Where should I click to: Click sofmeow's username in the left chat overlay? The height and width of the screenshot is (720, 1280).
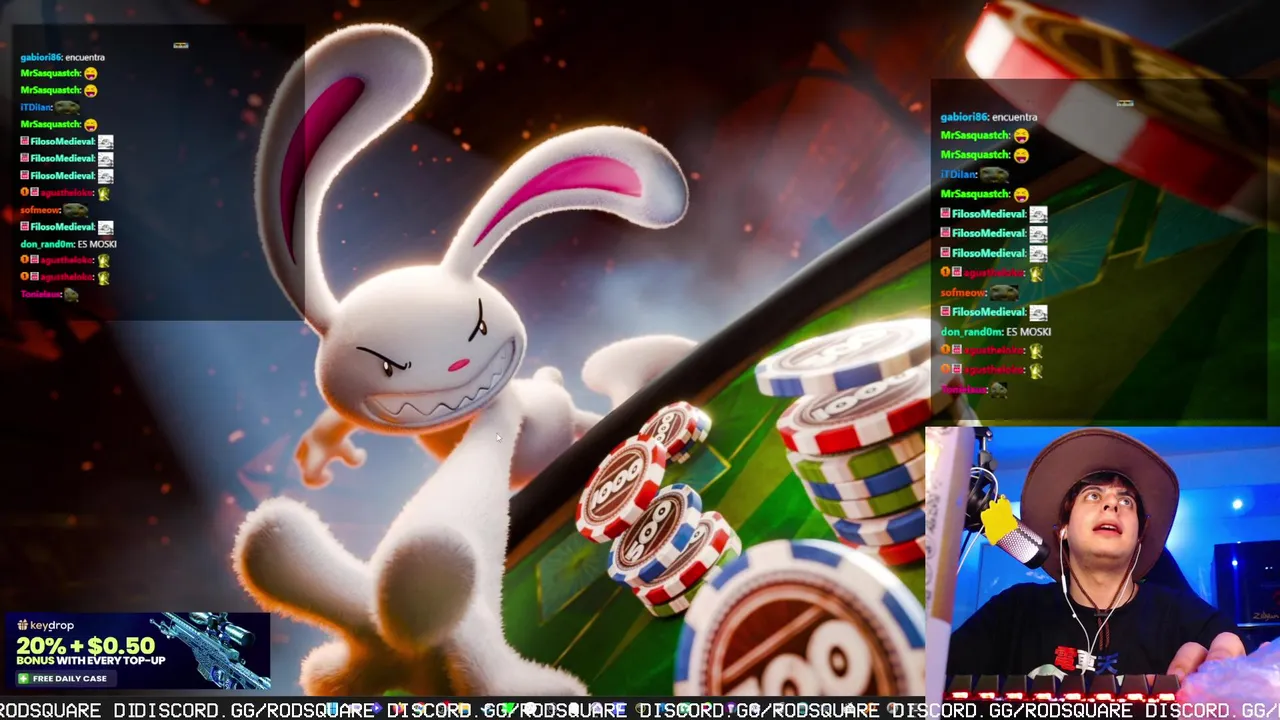[40, 210]
